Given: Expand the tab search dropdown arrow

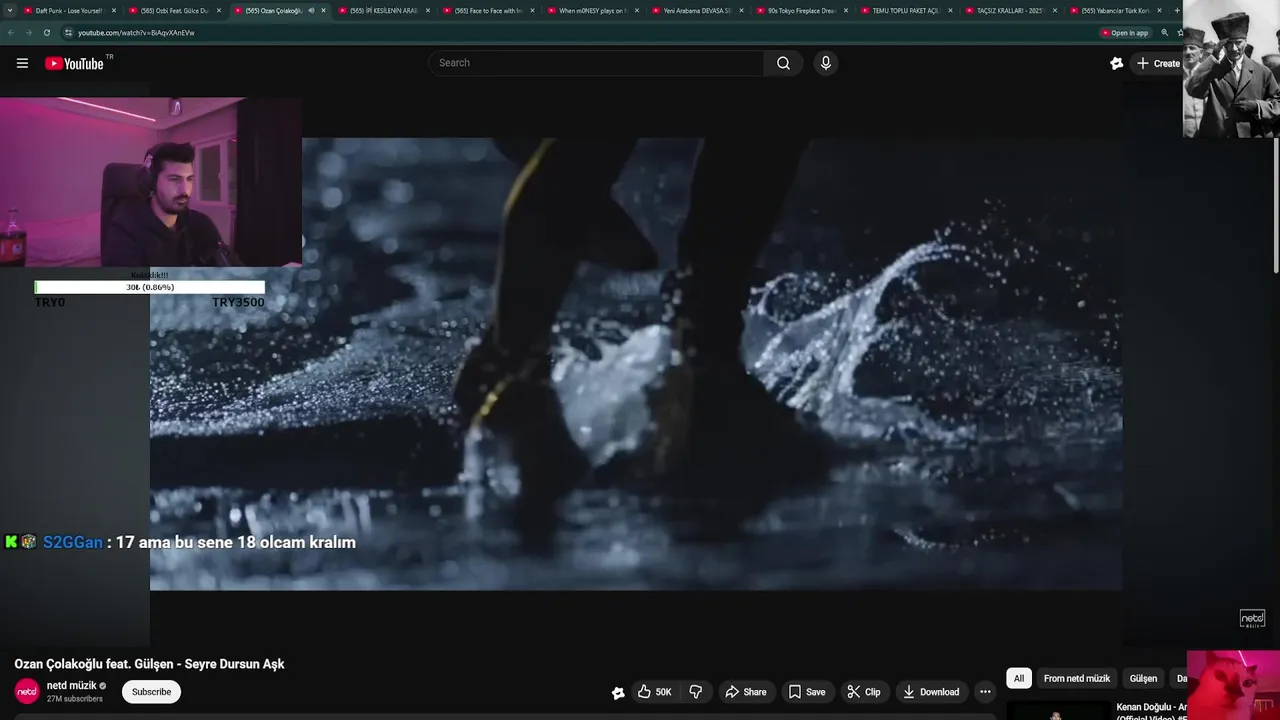Looking at the screenshot, I should tap(10, 10).
